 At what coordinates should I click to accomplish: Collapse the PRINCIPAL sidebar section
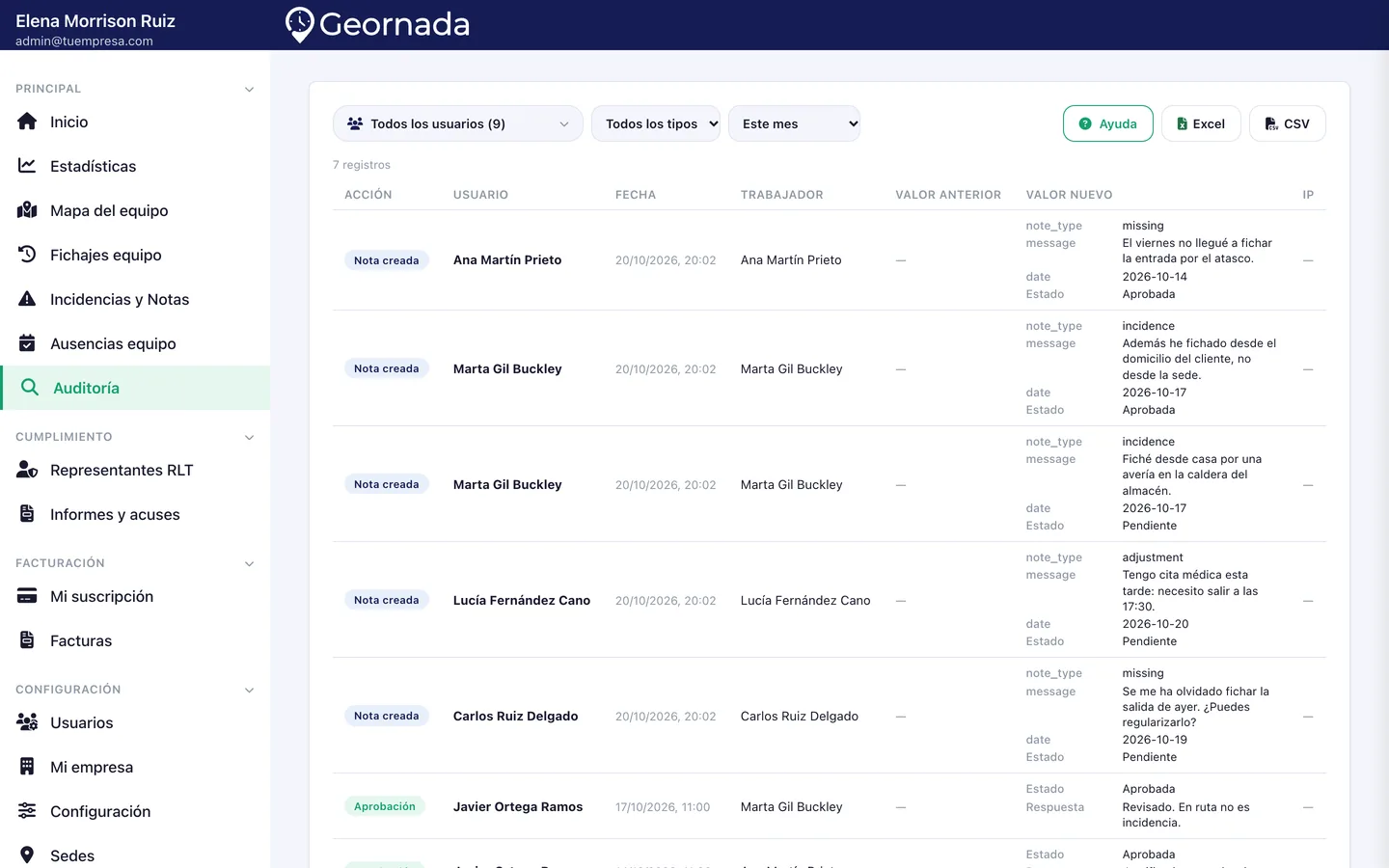click(x=250, y=89)
